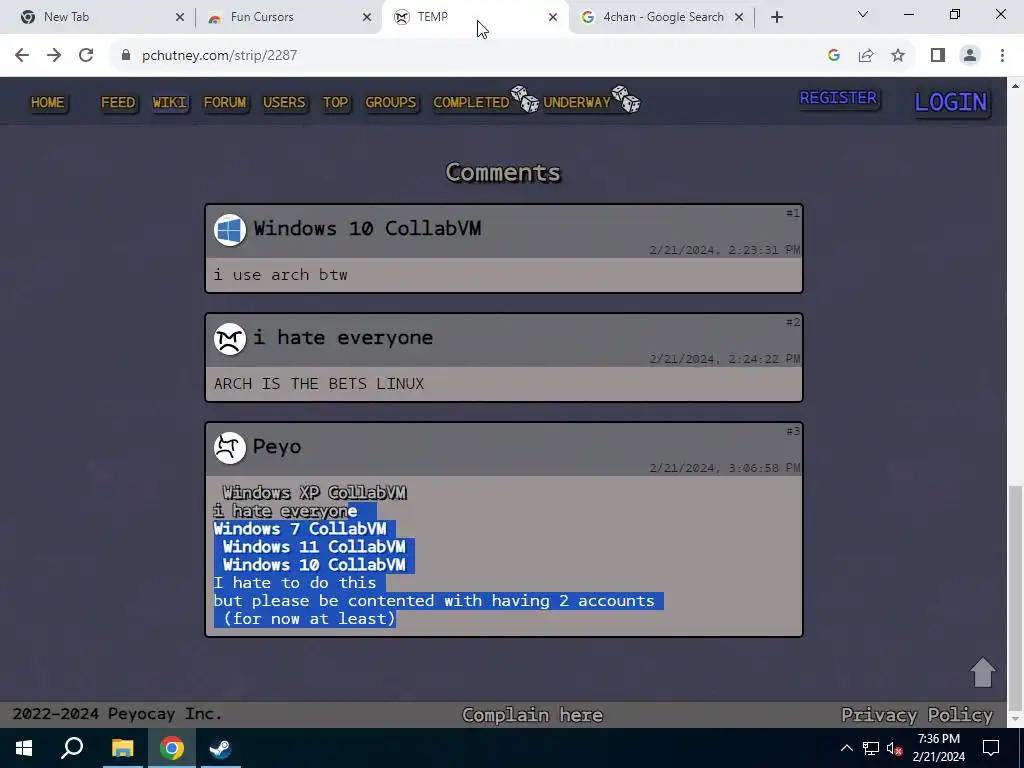Click Windows 11 CollabVM in Peyo's comment
Image resolution: width=1024 pixels, height=768 pixels.
(x=314, y=547)
